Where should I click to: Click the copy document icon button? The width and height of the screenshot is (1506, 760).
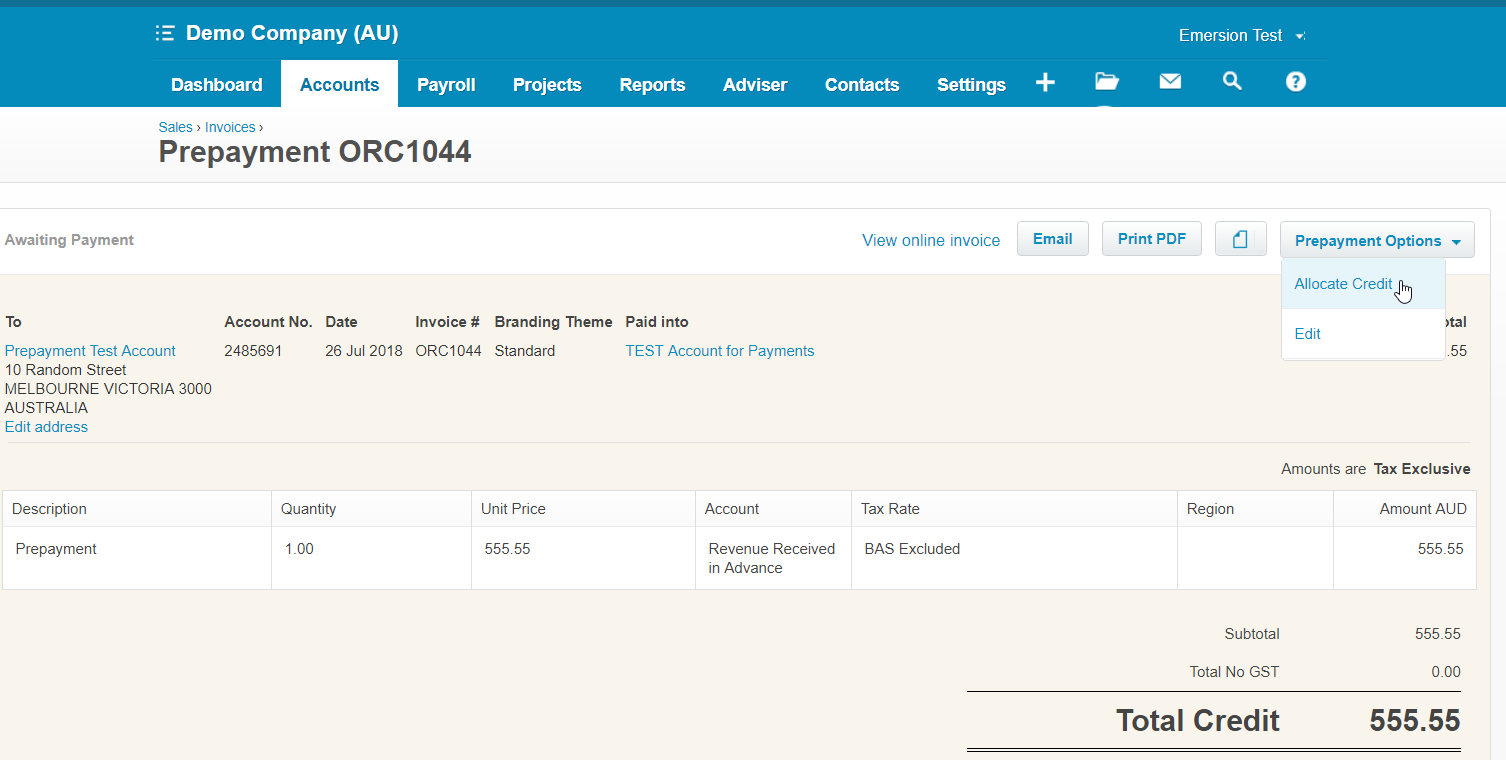(1240, 239)
